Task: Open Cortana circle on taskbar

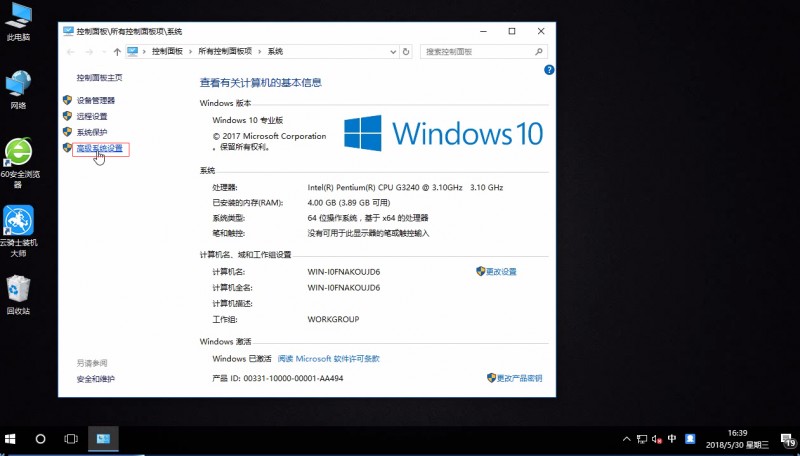Action: coord(40,439)
